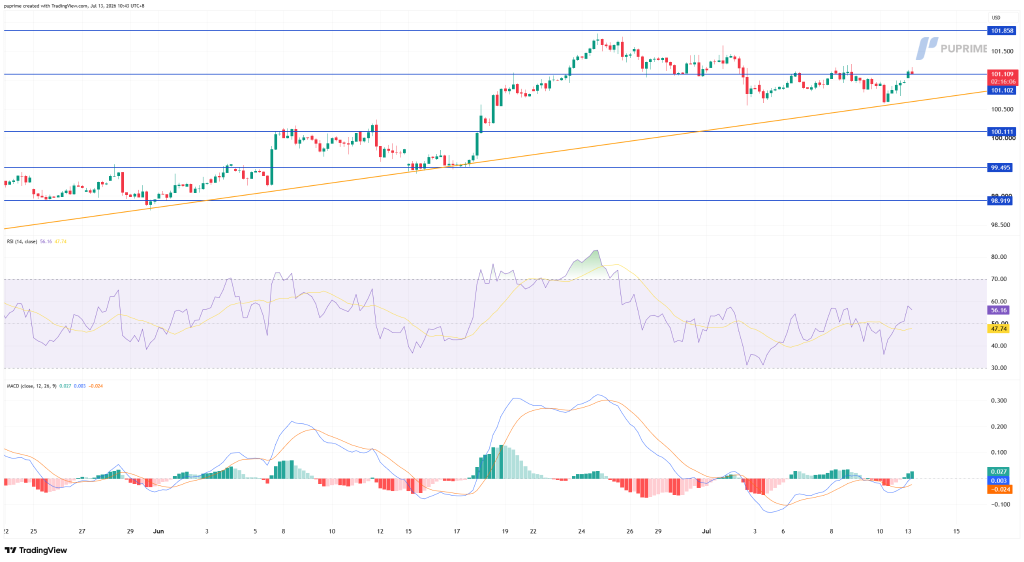Click the red current price label 101.109
This screenshot has height=562, width=1024.
1002,74
